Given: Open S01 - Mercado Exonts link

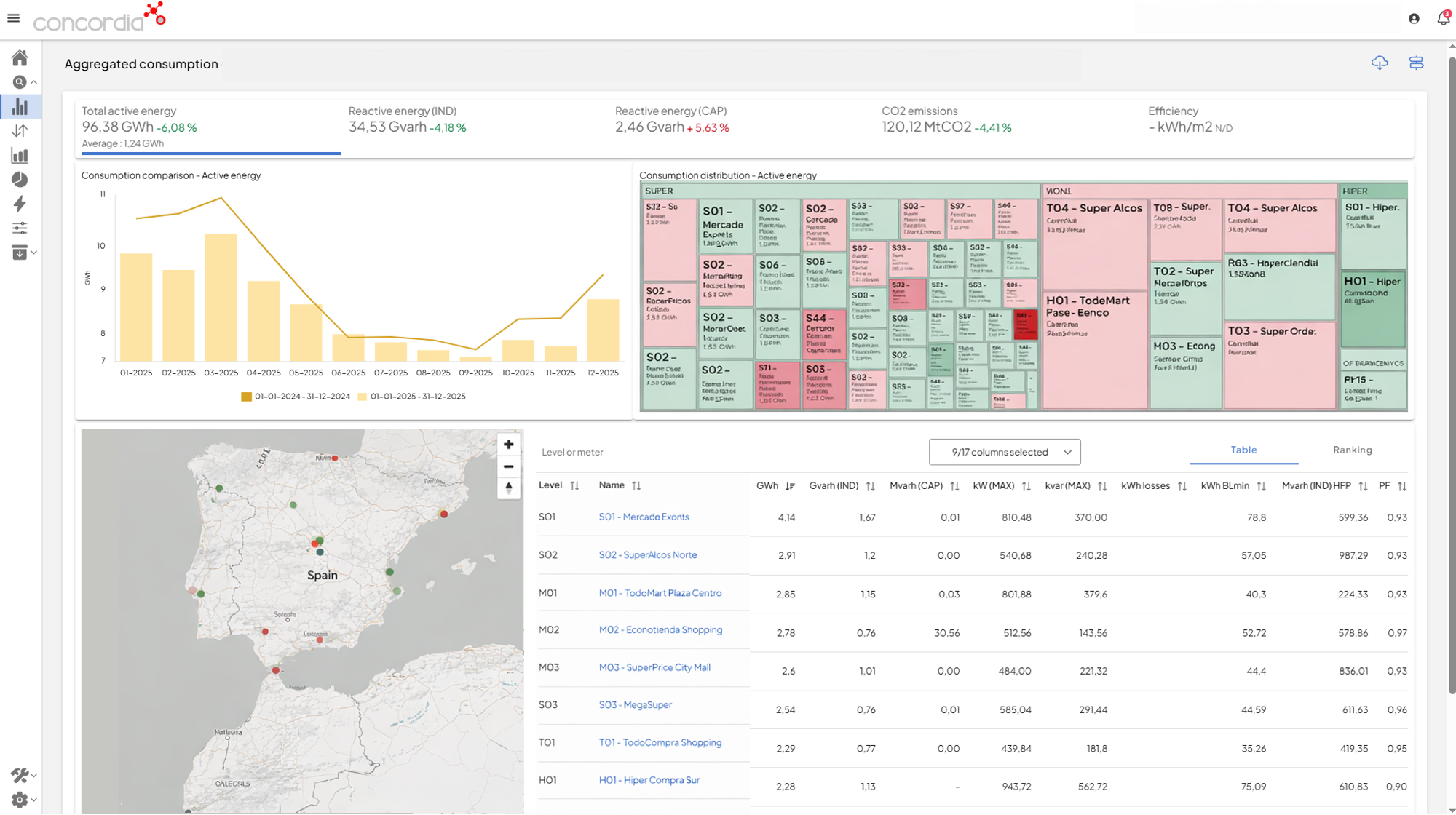Looking at the screenshot, I should click(644, 517).
